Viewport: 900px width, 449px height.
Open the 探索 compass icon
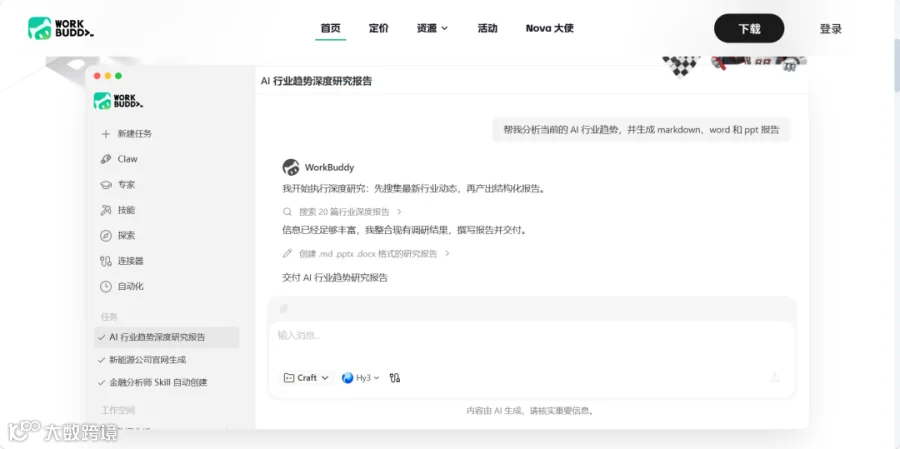click(x=106, y=235)
